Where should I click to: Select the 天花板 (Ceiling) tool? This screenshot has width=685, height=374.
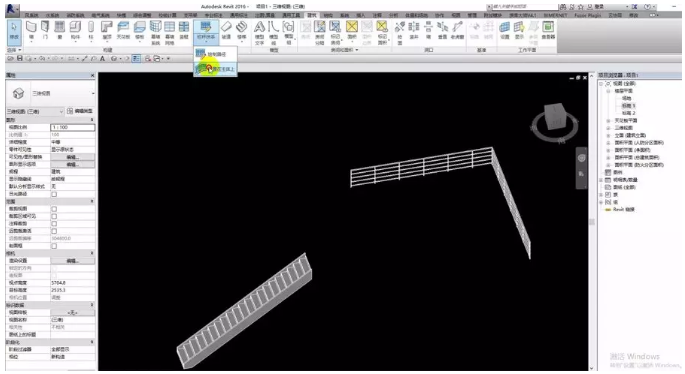[x=123, y=31]
